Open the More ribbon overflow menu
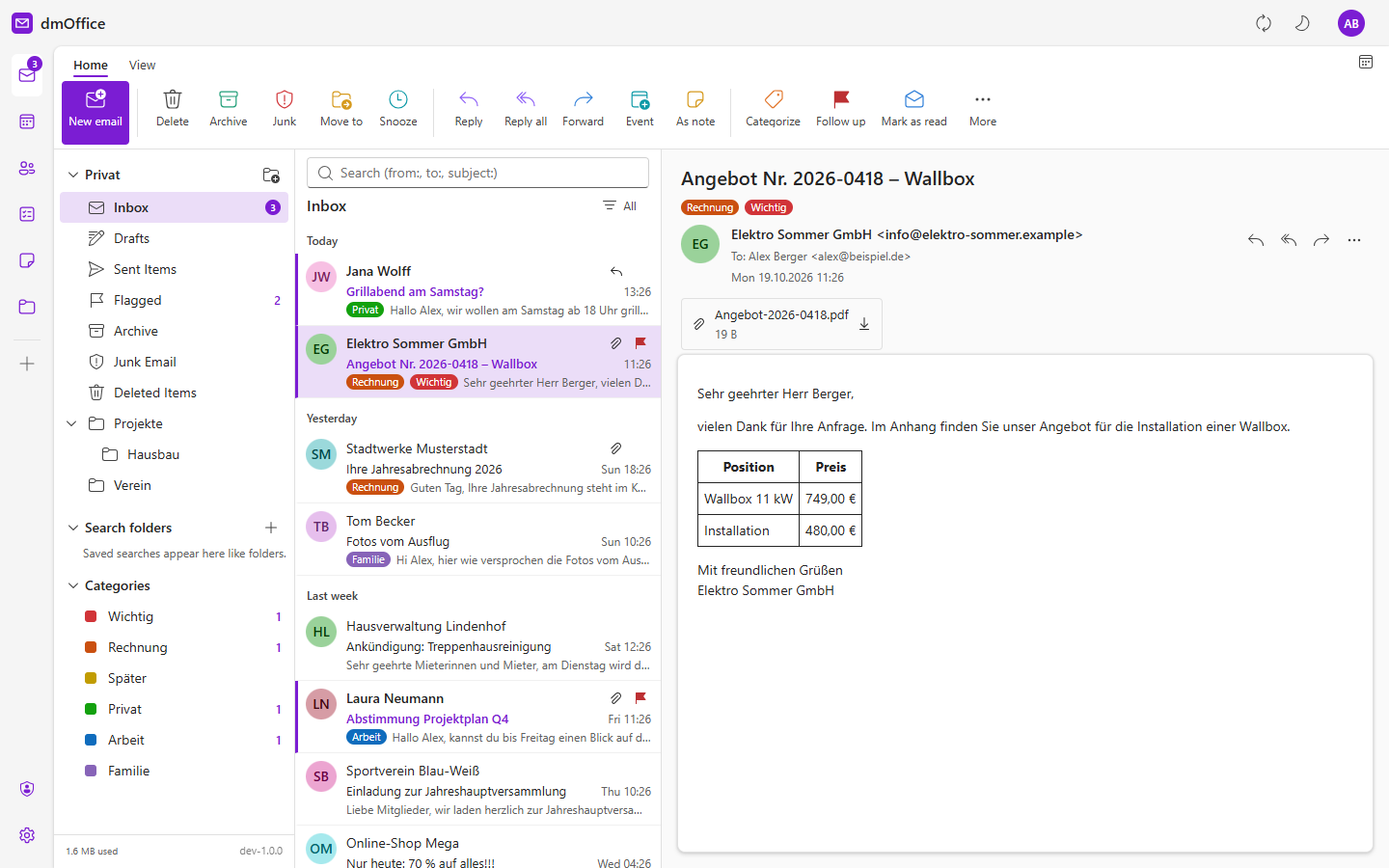Screen dimensions: 1389x868 (x=983, y=109)
